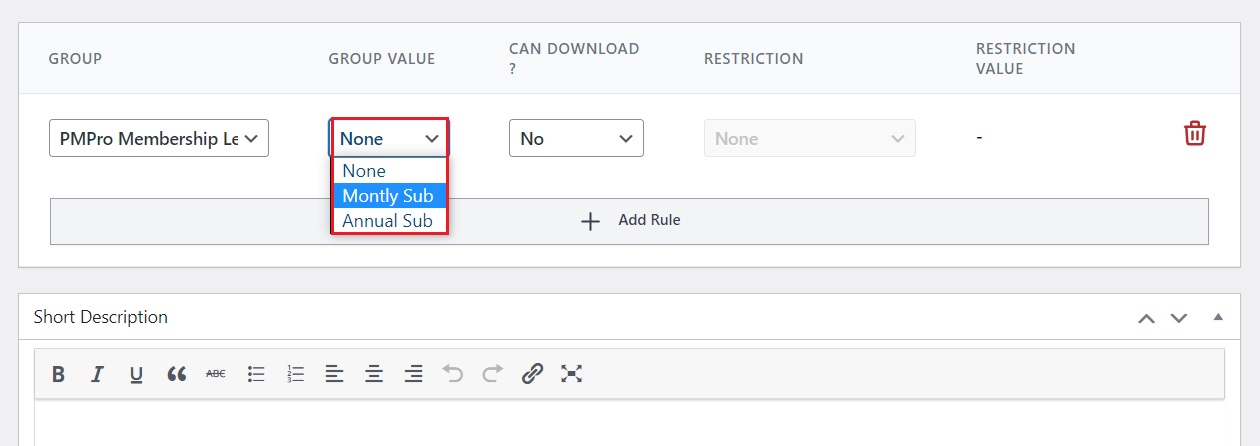Choose Annual Sub from the list

click(x=389, y=221)
